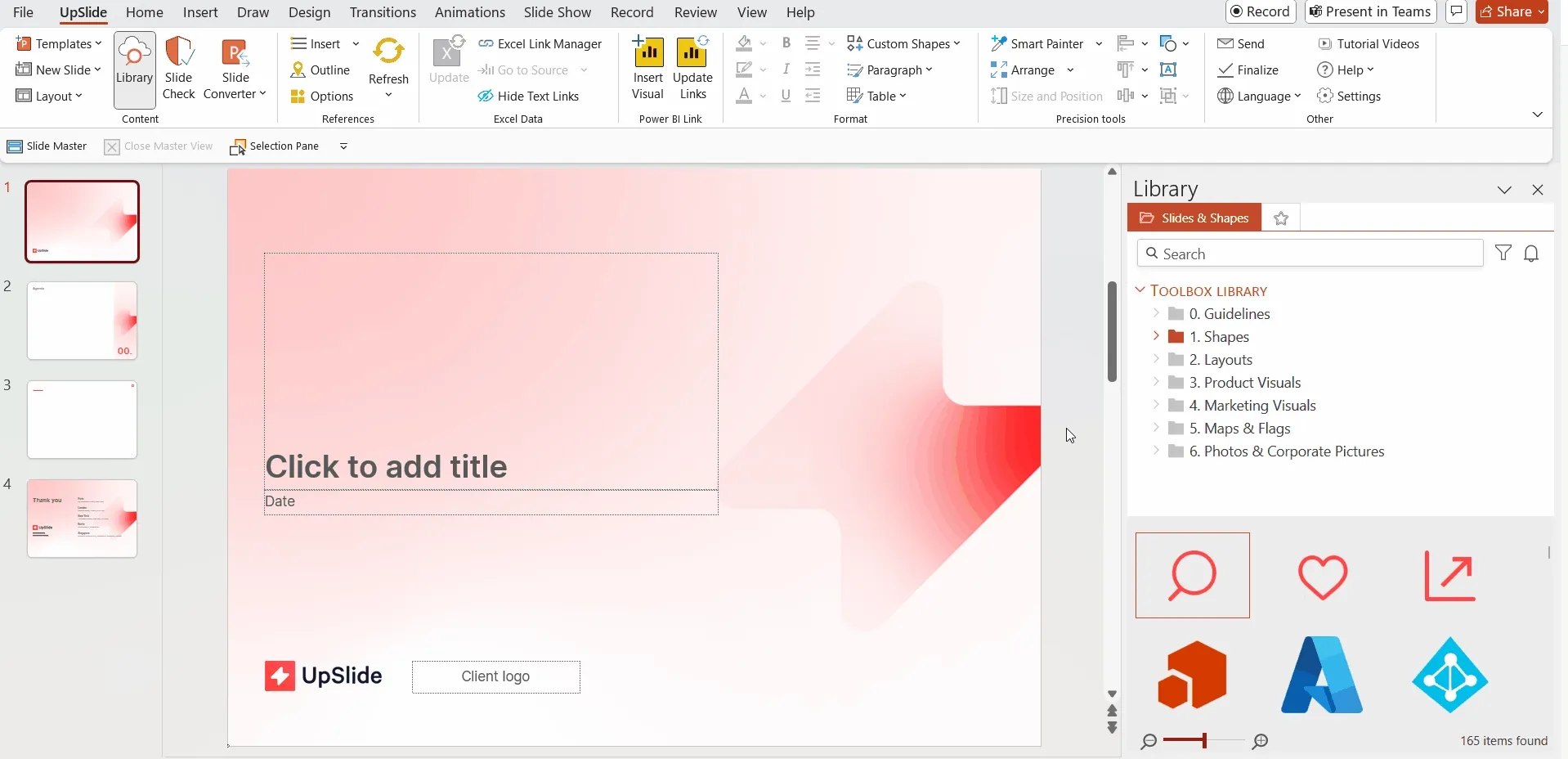Click the notification bell in Library

tap(1531, 254)
